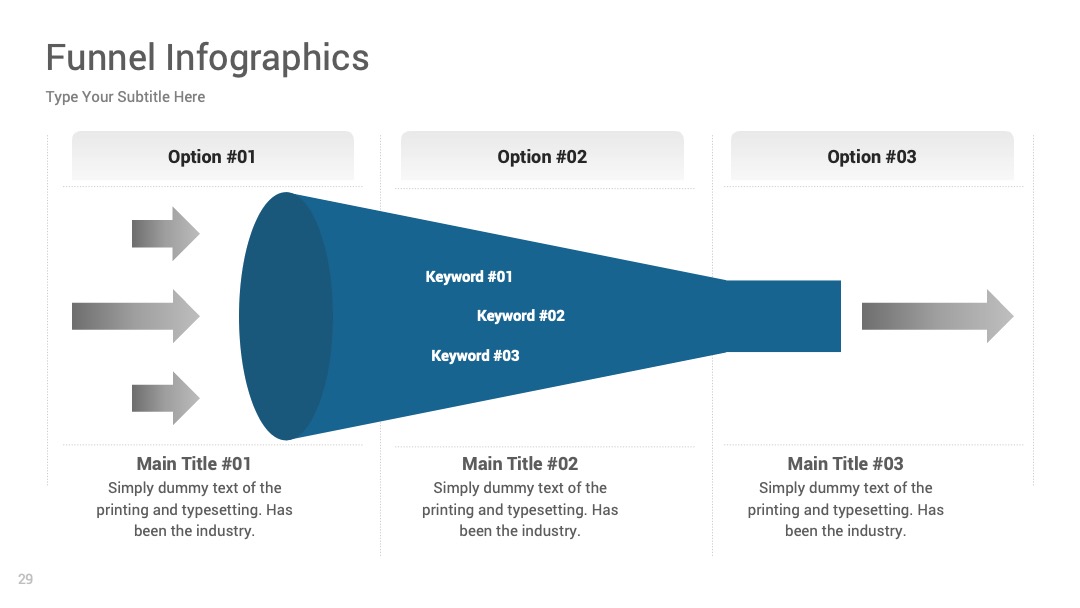Select the Option #02 header box

[x=542, y=156]
